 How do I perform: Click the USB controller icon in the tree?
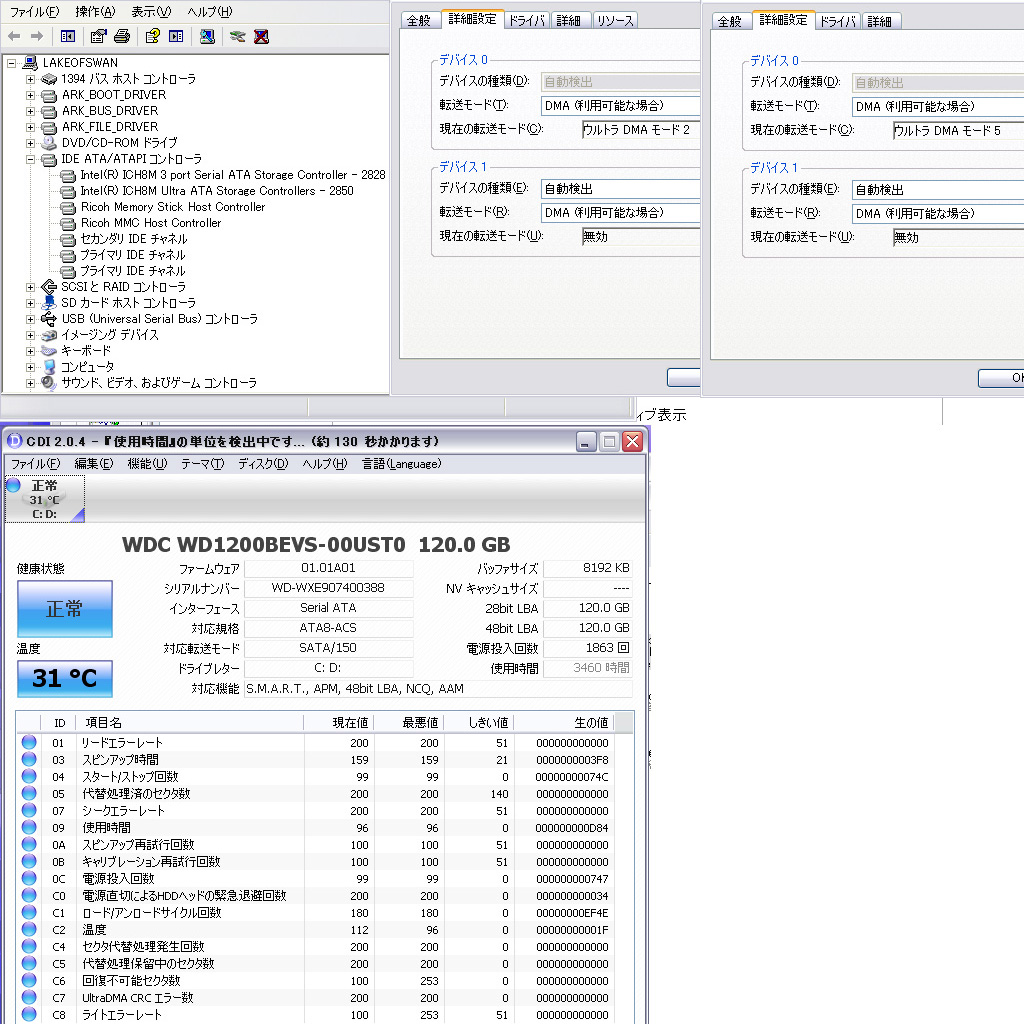[49, 319]
